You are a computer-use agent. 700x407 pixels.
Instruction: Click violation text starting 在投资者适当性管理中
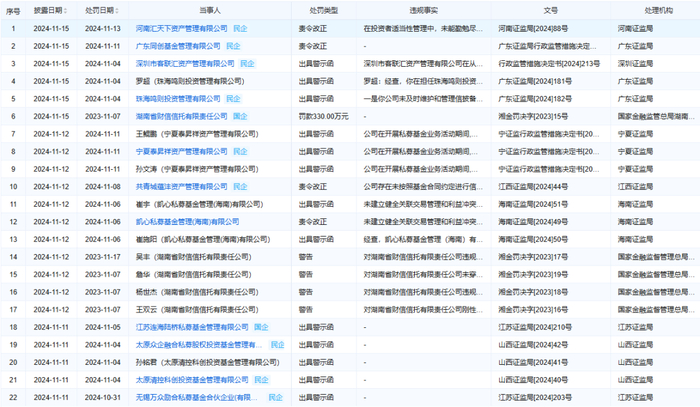coord(423,29)
